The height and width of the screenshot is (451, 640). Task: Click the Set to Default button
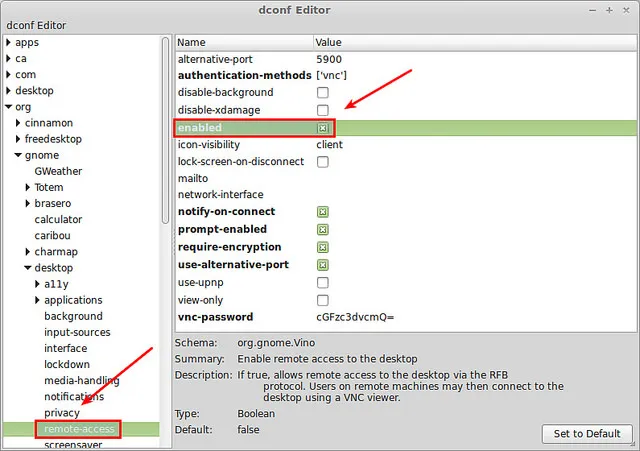(587, 434)
